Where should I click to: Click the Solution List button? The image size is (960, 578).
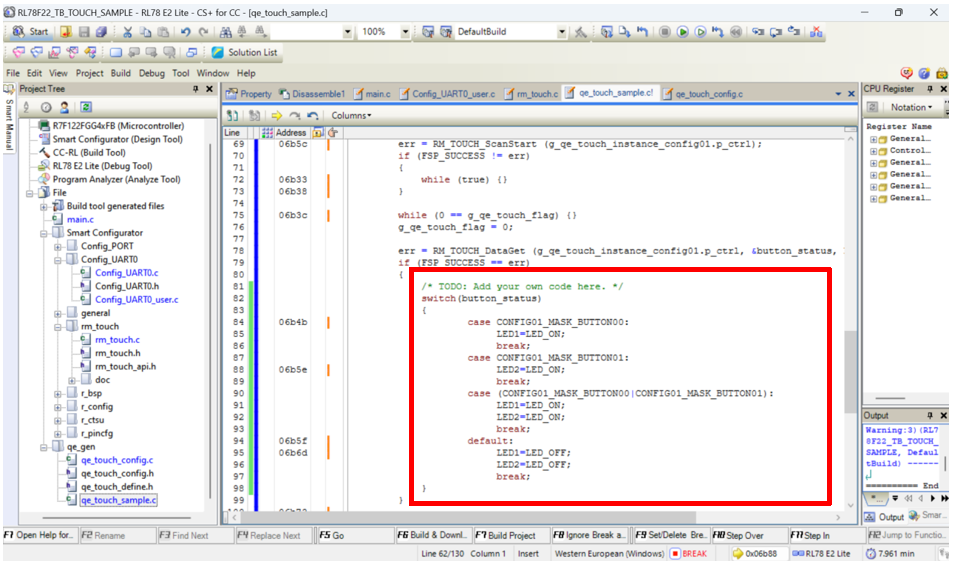(x=244, y=52)
